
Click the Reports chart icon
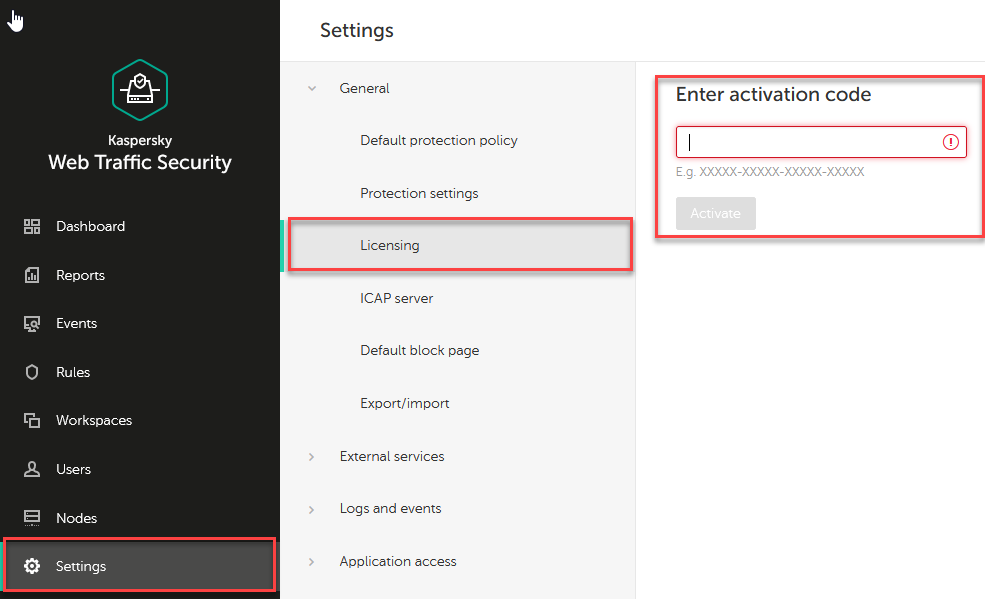click(x=32, y=275)
